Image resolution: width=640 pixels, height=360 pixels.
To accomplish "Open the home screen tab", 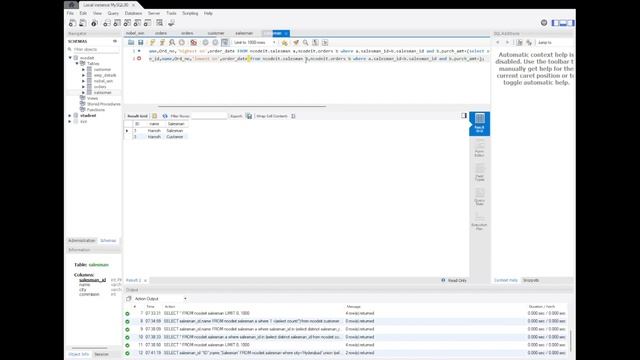I will pyautogui.click(x=71, y=5).
